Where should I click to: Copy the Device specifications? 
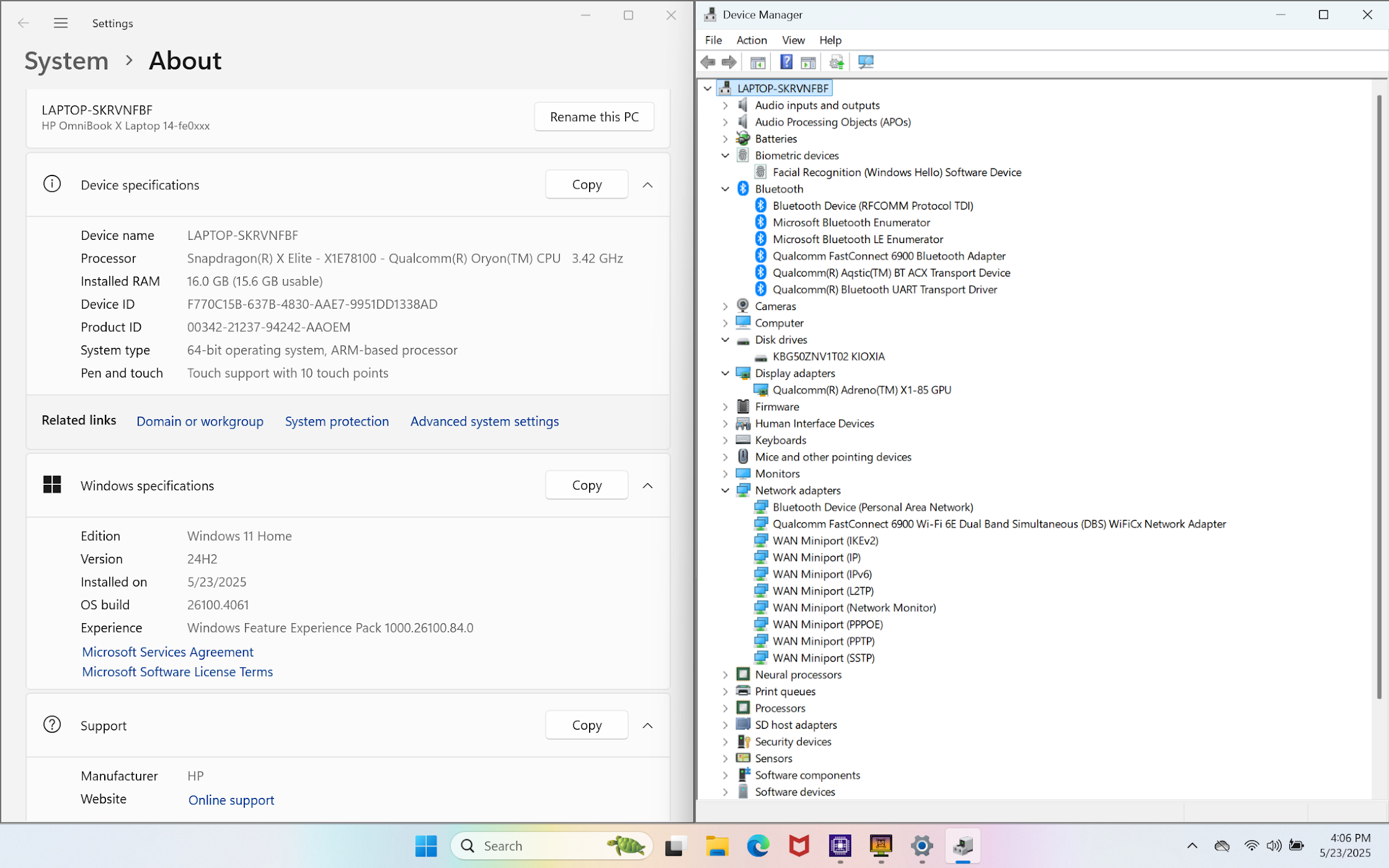[587, 185]
